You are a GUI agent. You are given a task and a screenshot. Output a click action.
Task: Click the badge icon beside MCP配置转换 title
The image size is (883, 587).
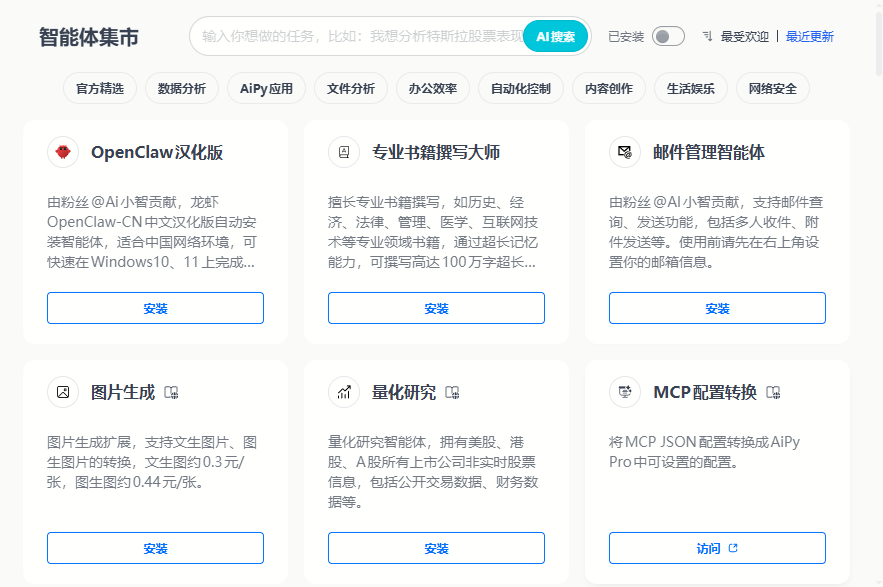[x=773, y=393]
